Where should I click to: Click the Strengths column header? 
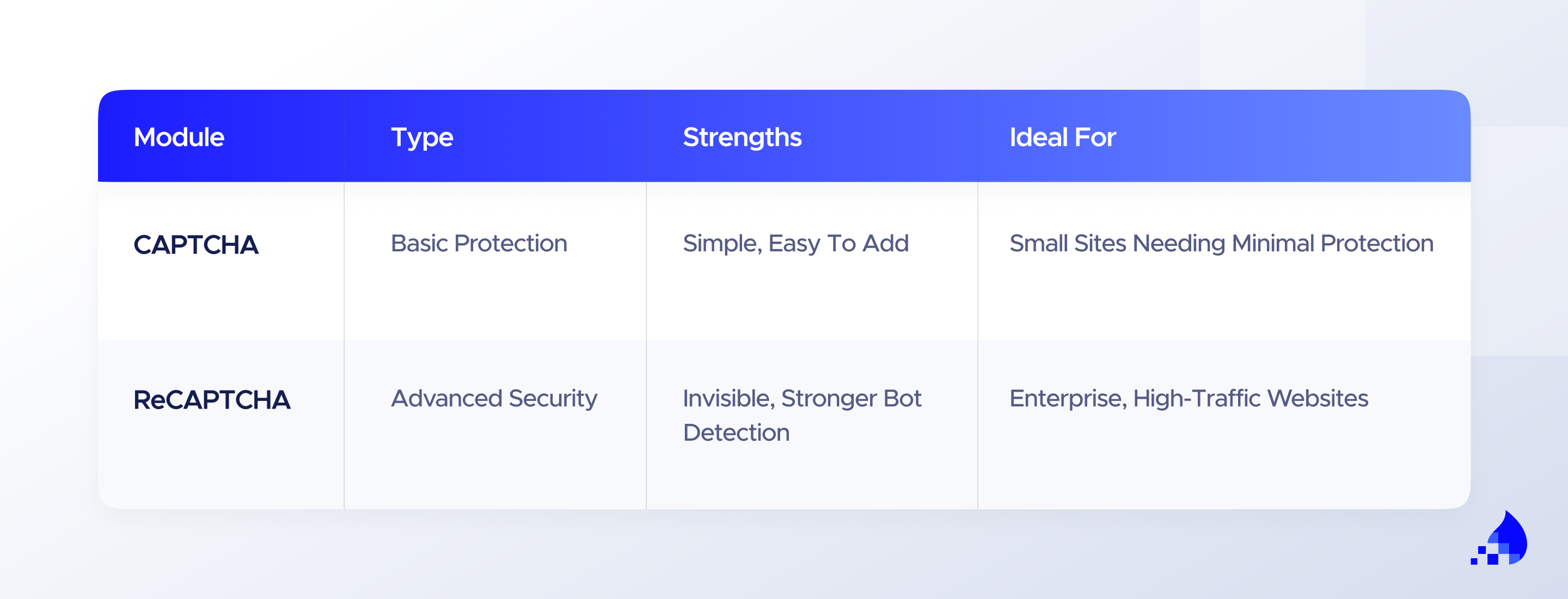(x=742, y=138)
